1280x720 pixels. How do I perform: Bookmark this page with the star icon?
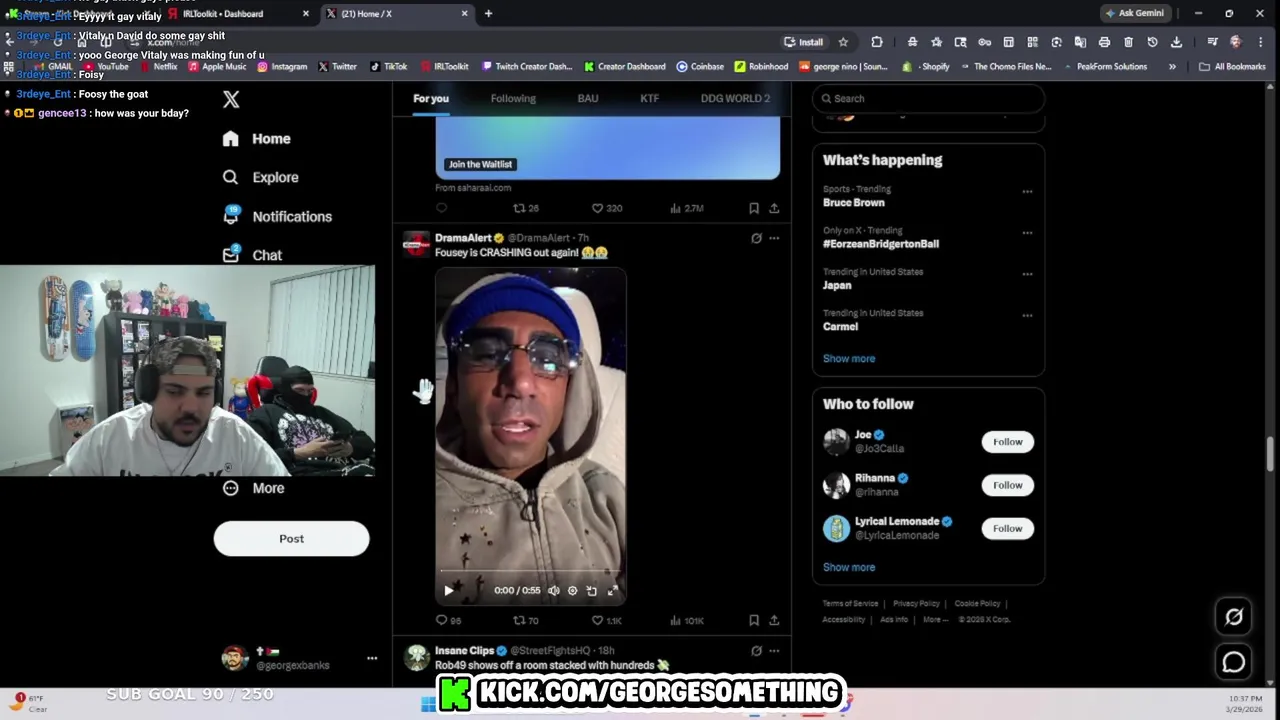[x=843, y=42]
